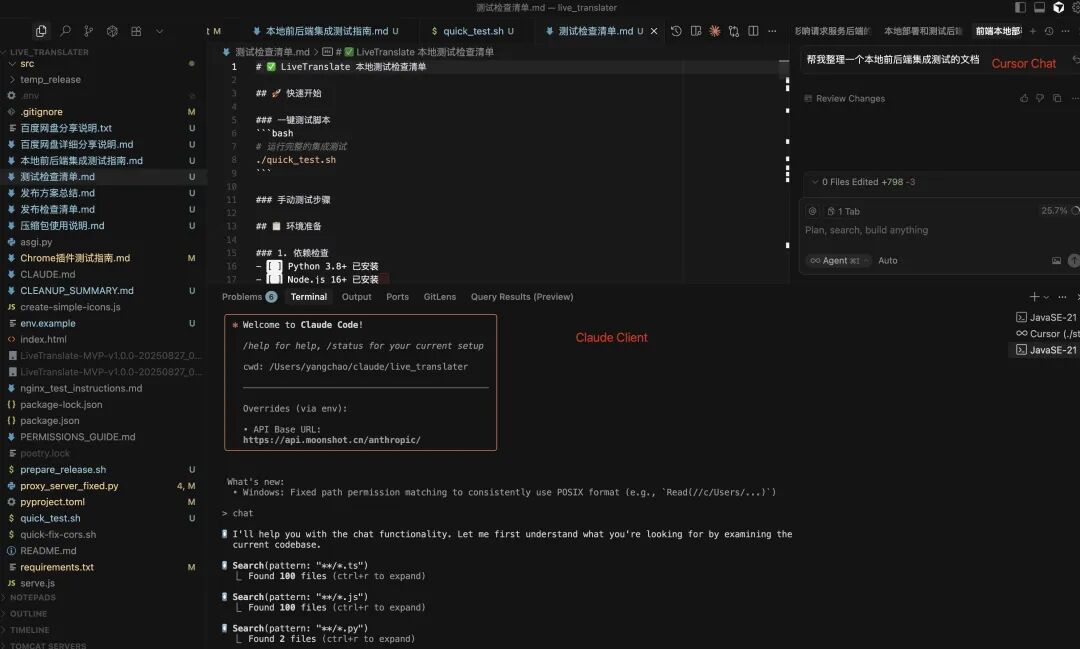Open the Source Control view icon

[x=88, y=31]
